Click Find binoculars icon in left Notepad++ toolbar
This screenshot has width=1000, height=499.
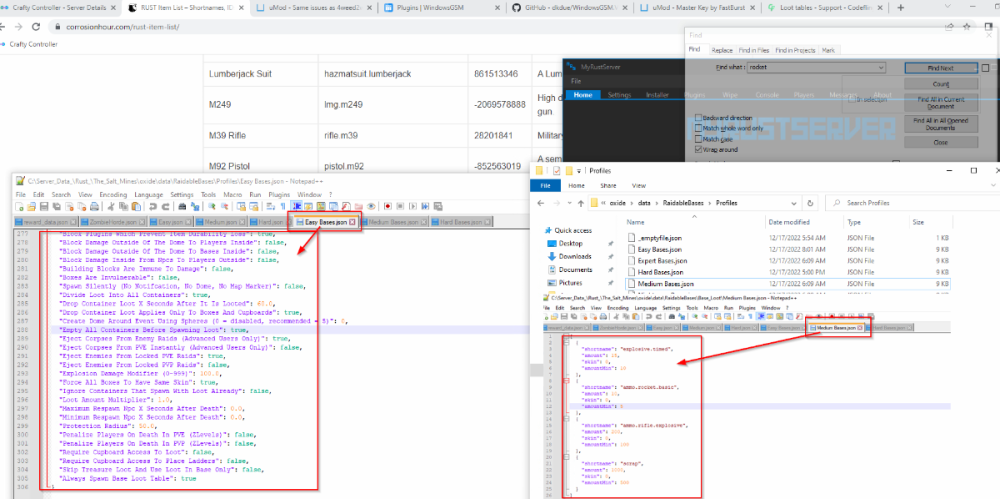[x=182, y=206]
